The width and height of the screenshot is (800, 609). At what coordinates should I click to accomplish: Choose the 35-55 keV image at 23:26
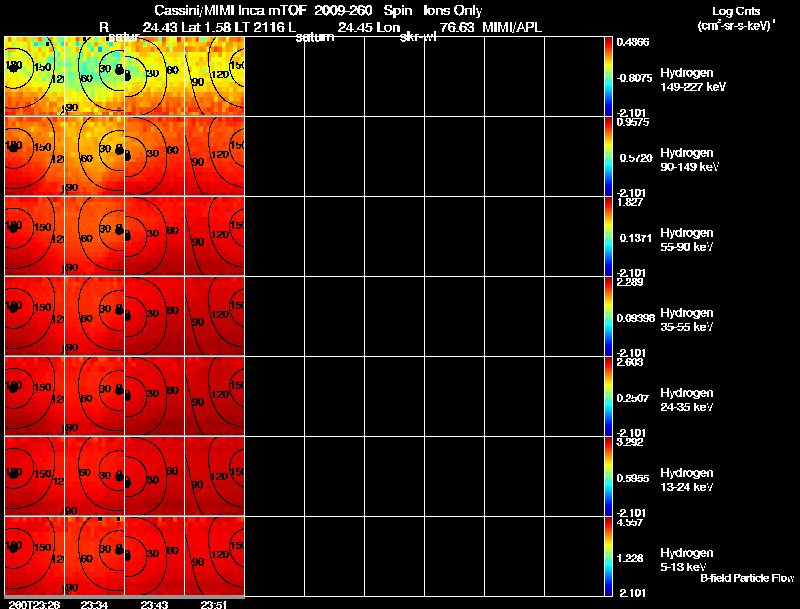tap(34, 316)
